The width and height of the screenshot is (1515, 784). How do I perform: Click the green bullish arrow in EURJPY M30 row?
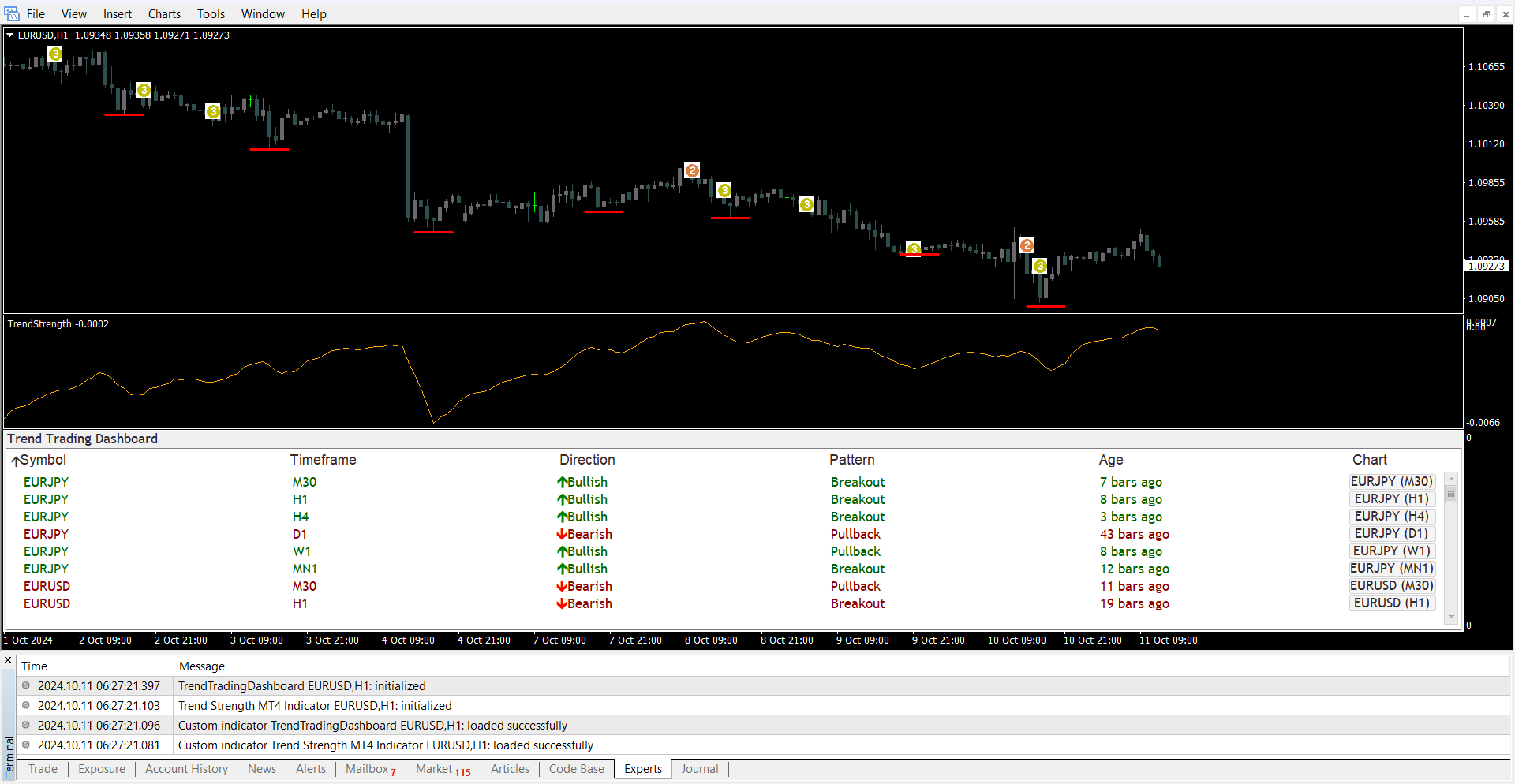point(562,482)
